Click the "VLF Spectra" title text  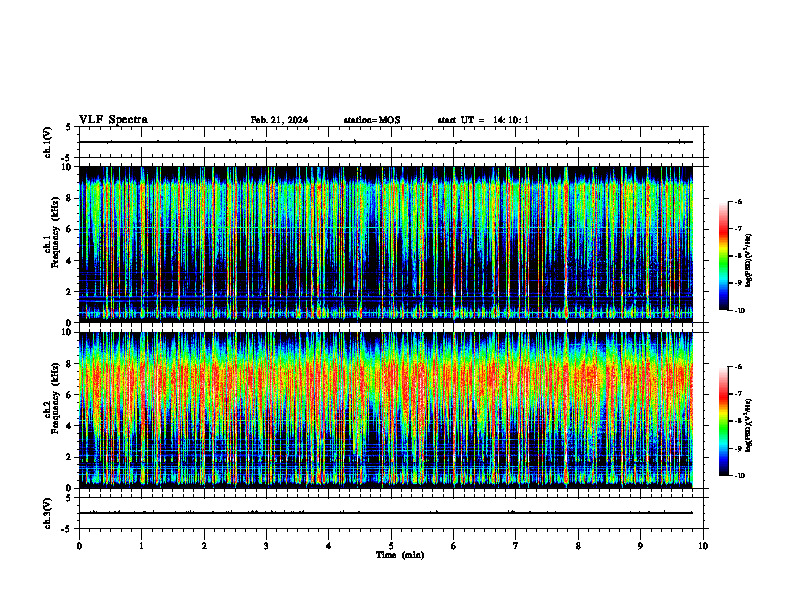[113, 120]
